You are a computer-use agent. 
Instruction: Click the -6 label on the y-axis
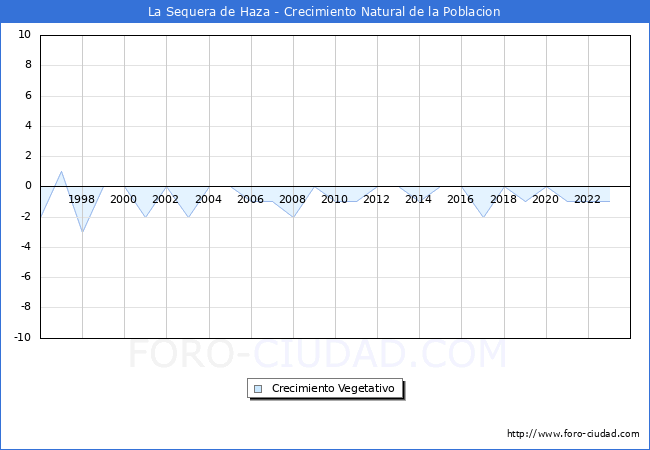point(25,277)
